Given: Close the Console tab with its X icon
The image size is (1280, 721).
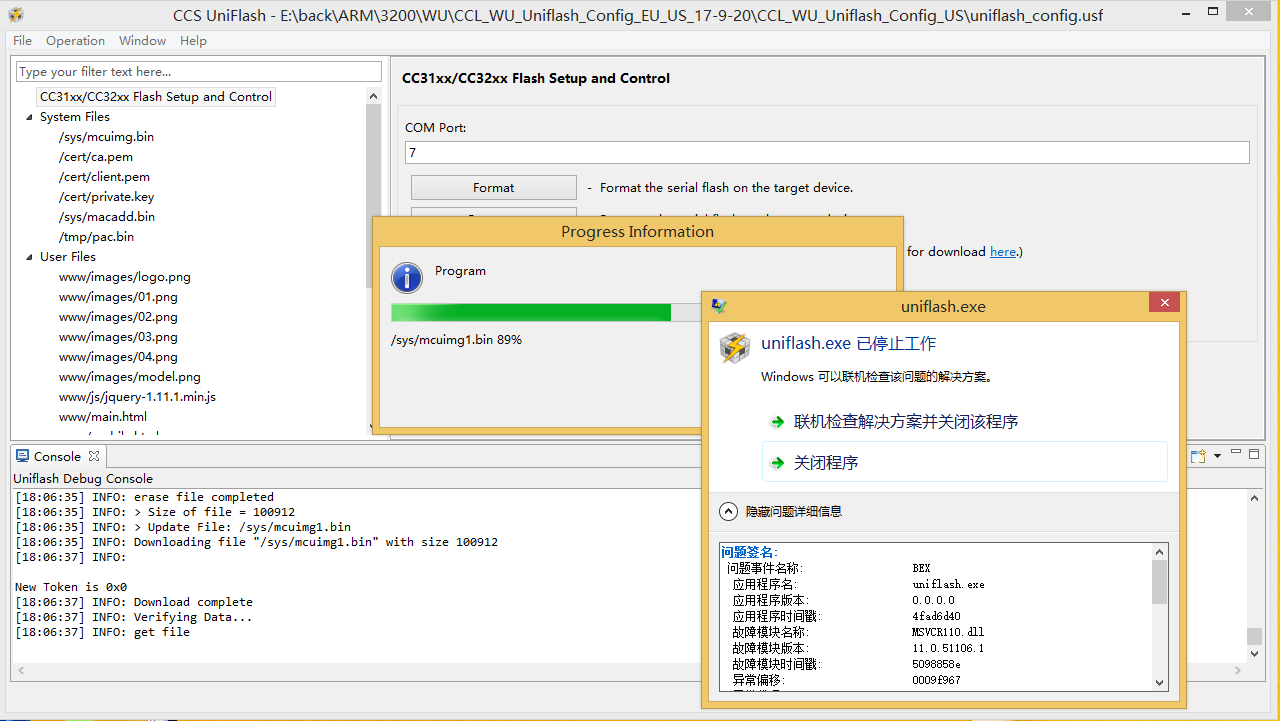Looking at the screenshot, I should point(94,456).
